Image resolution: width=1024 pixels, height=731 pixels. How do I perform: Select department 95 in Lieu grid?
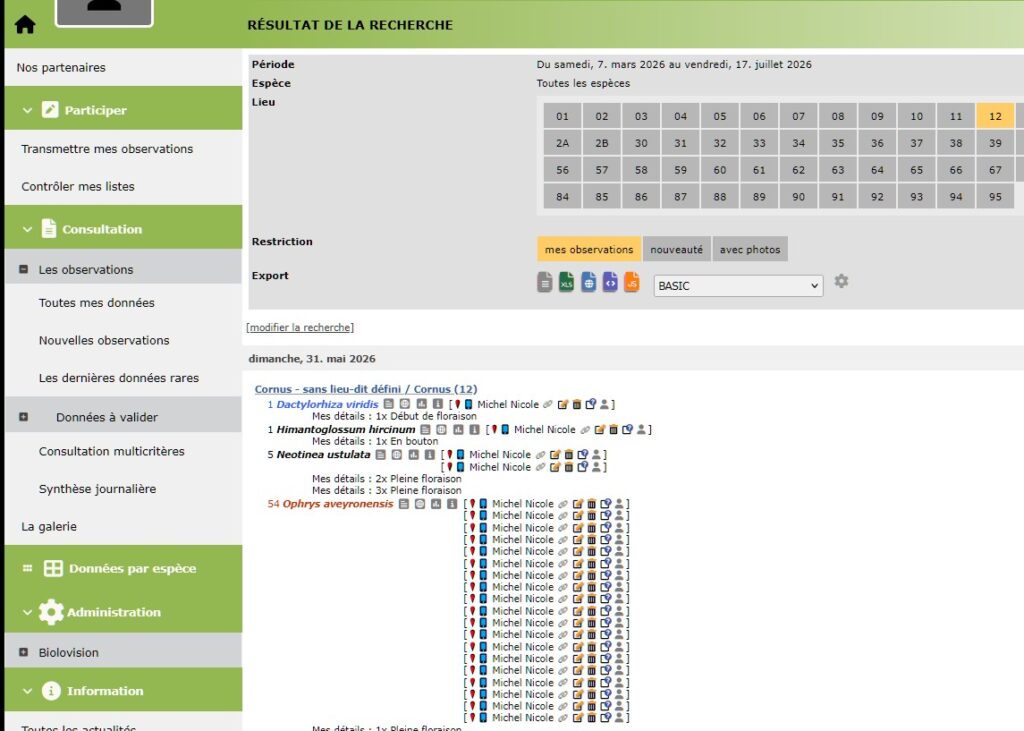pyautogui.click(x=995, y=197)
